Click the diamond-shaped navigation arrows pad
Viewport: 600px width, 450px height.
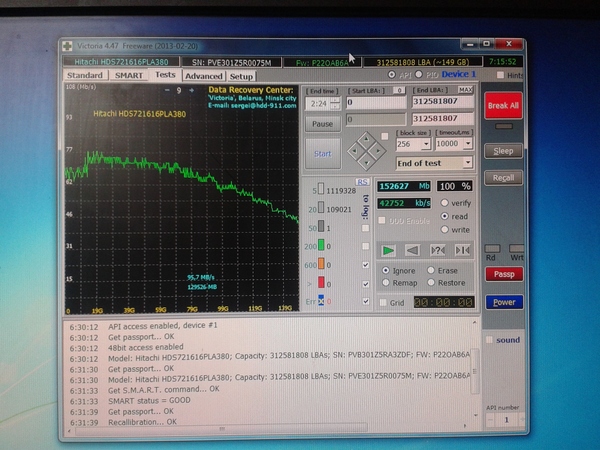click(x=367, y=149)
